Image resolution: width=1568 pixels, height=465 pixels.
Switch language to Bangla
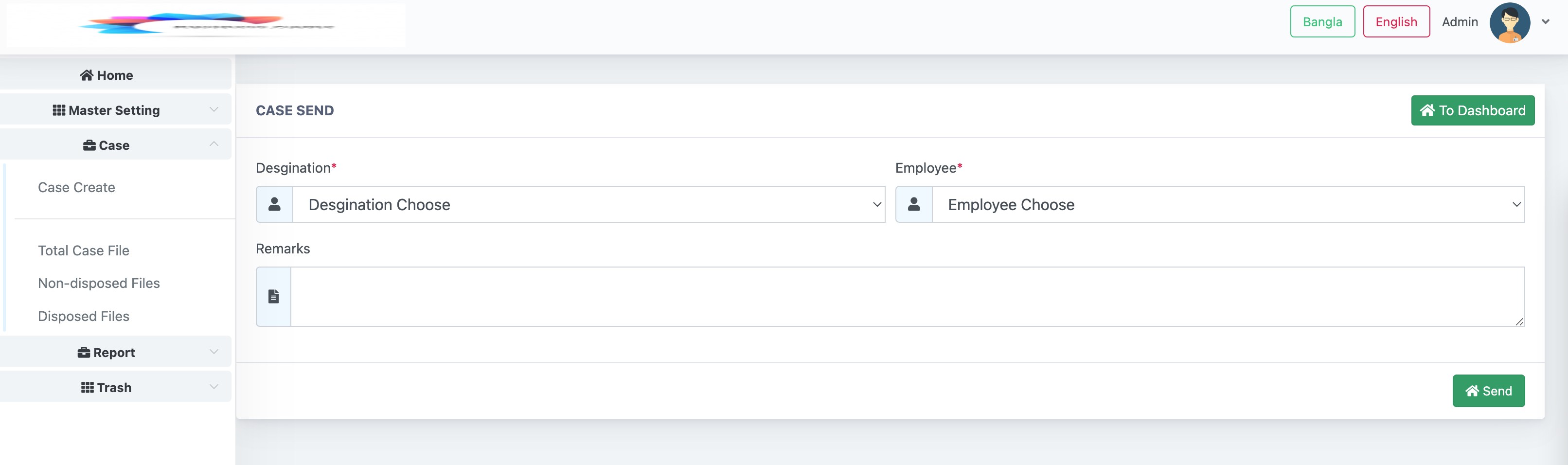1322,22
